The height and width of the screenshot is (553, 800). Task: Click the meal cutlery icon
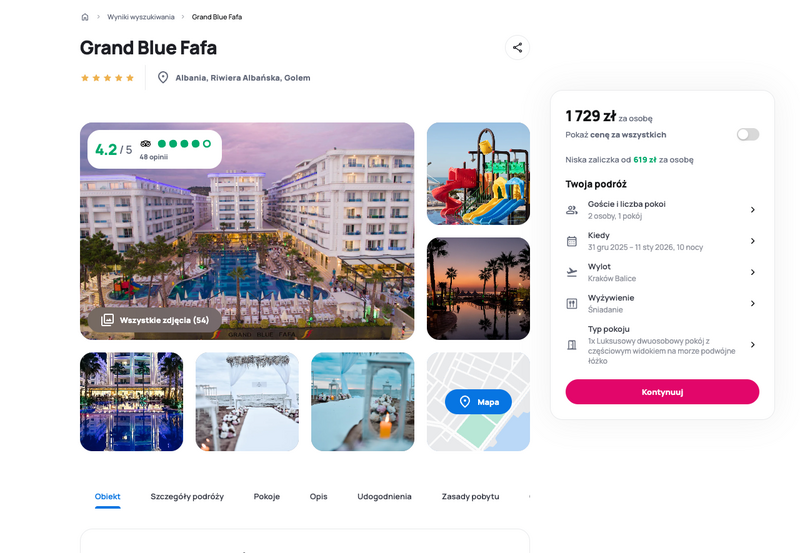[572, 304]
